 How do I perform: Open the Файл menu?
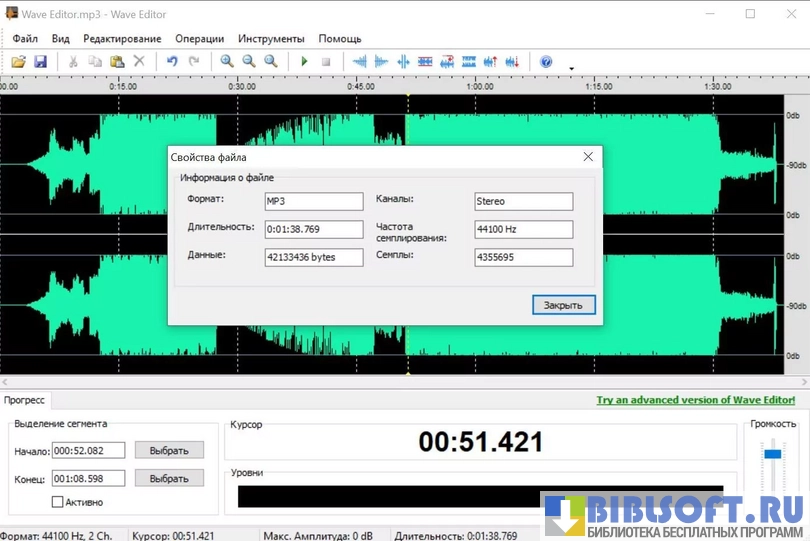click(x=25, y=39)
